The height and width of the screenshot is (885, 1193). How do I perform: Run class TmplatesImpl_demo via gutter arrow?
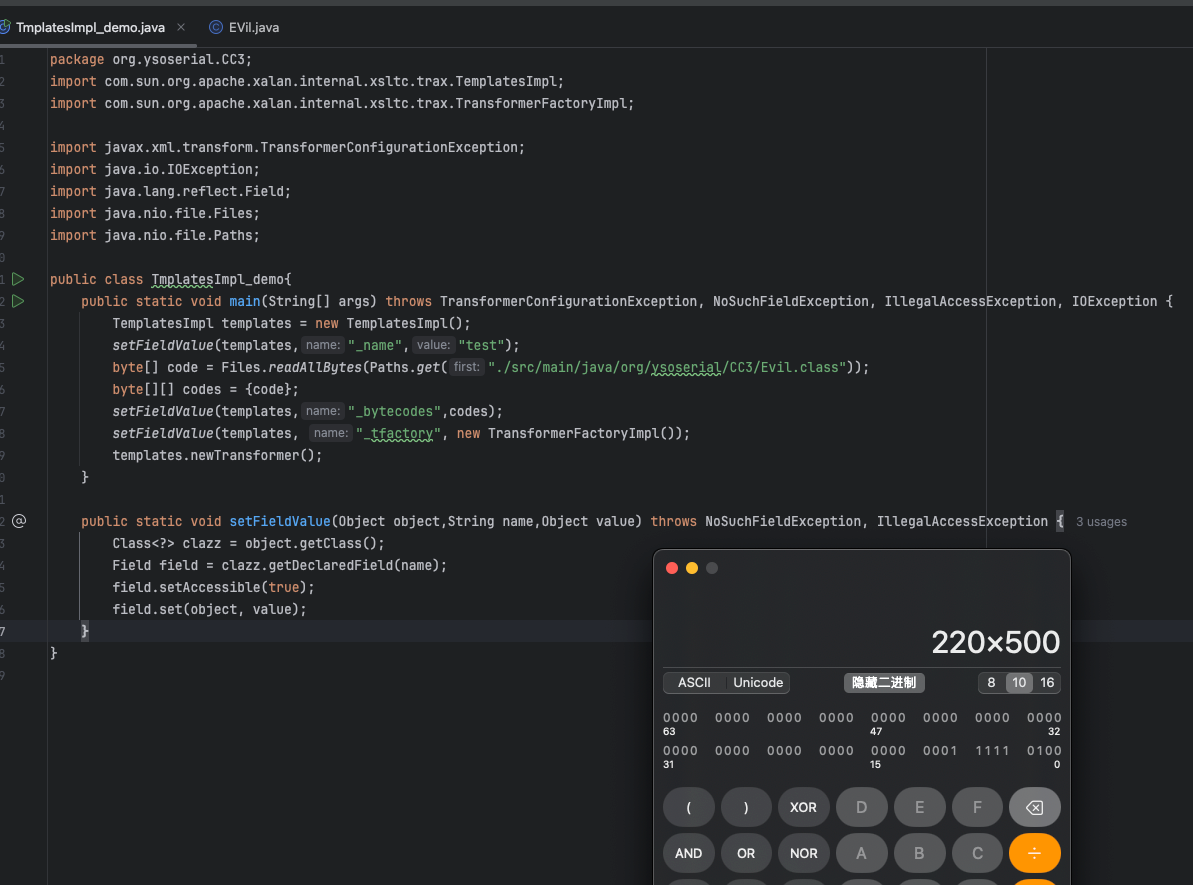coord(18,279)
